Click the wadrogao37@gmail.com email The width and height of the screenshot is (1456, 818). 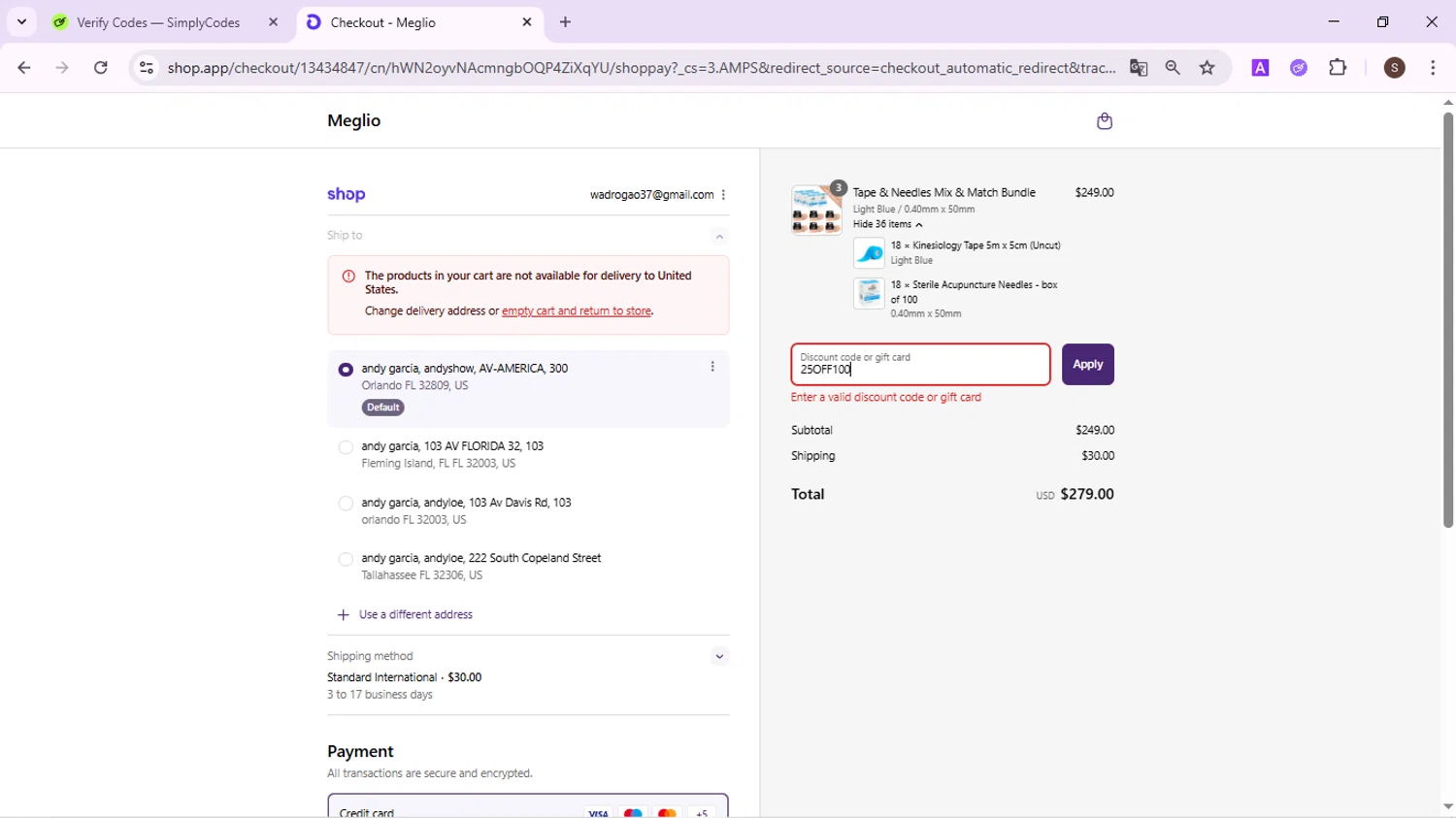click(651, 195)
